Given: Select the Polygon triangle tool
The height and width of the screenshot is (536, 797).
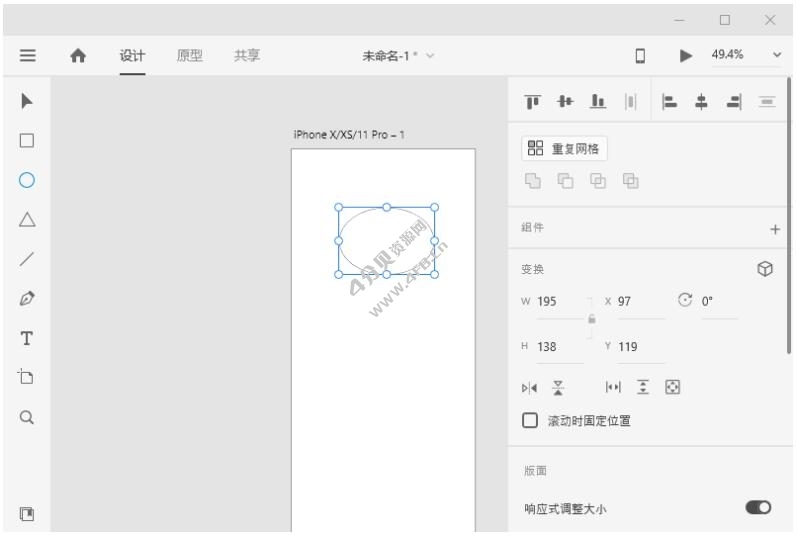Looking at the screenshot, I should tap(27, 219).
